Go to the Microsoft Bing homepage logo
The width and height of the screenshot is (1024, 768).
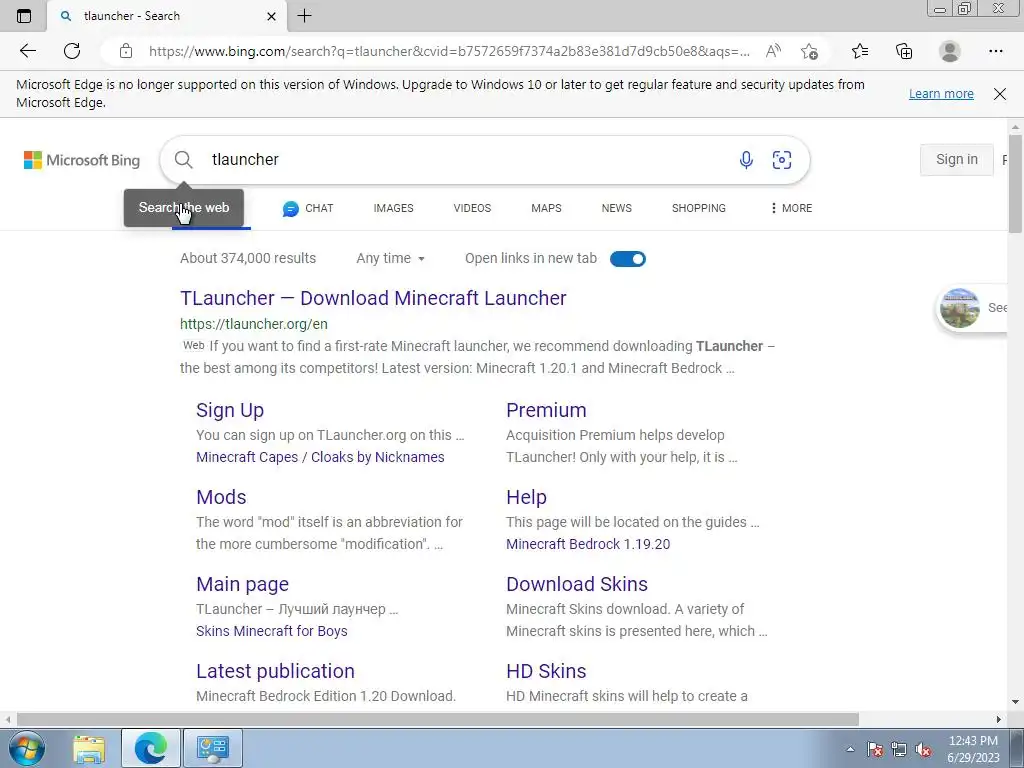pyautogui.click(x=82, y=160)
